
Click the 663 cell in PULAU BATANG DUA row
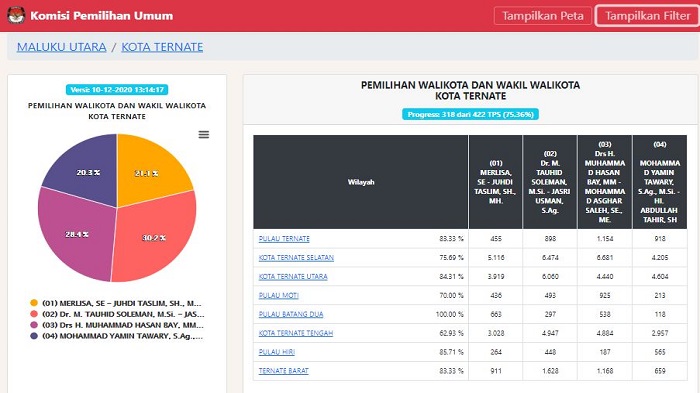pyautogui.click(x=496, y=314)
